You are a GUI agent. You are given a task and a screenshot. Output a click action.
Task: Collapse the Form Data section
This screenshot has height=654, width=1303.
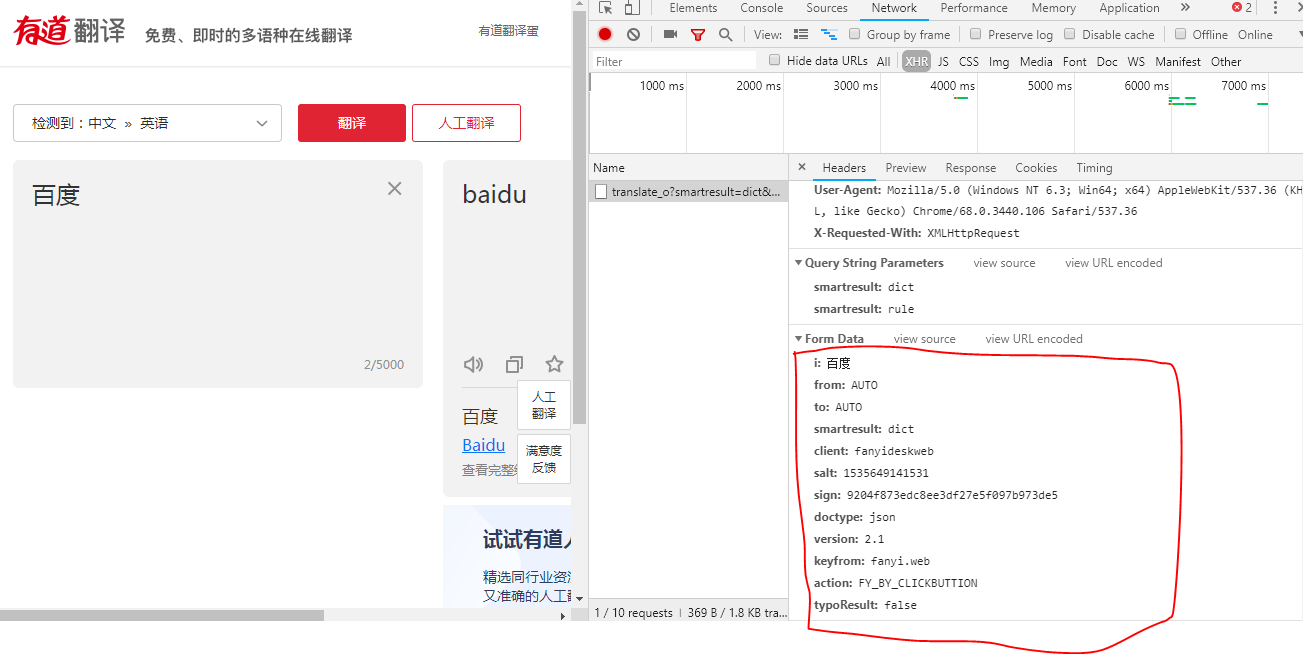[x=798, y=339]
